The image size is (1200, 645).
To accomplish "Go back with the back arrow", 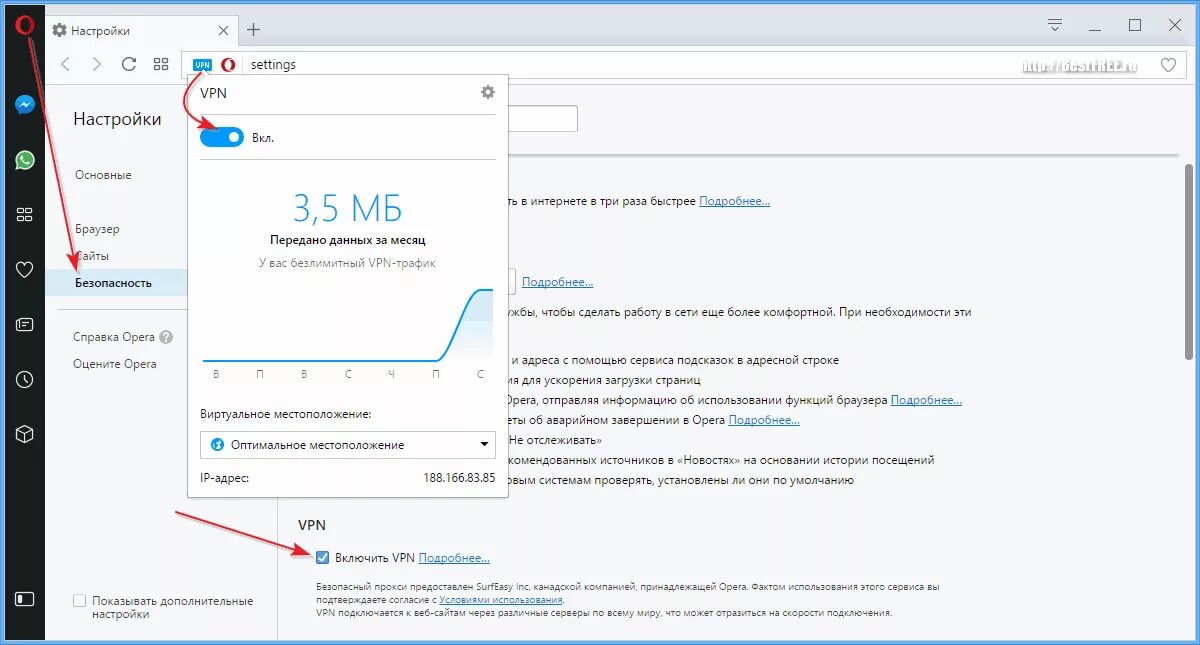I will tap(66, 64).
